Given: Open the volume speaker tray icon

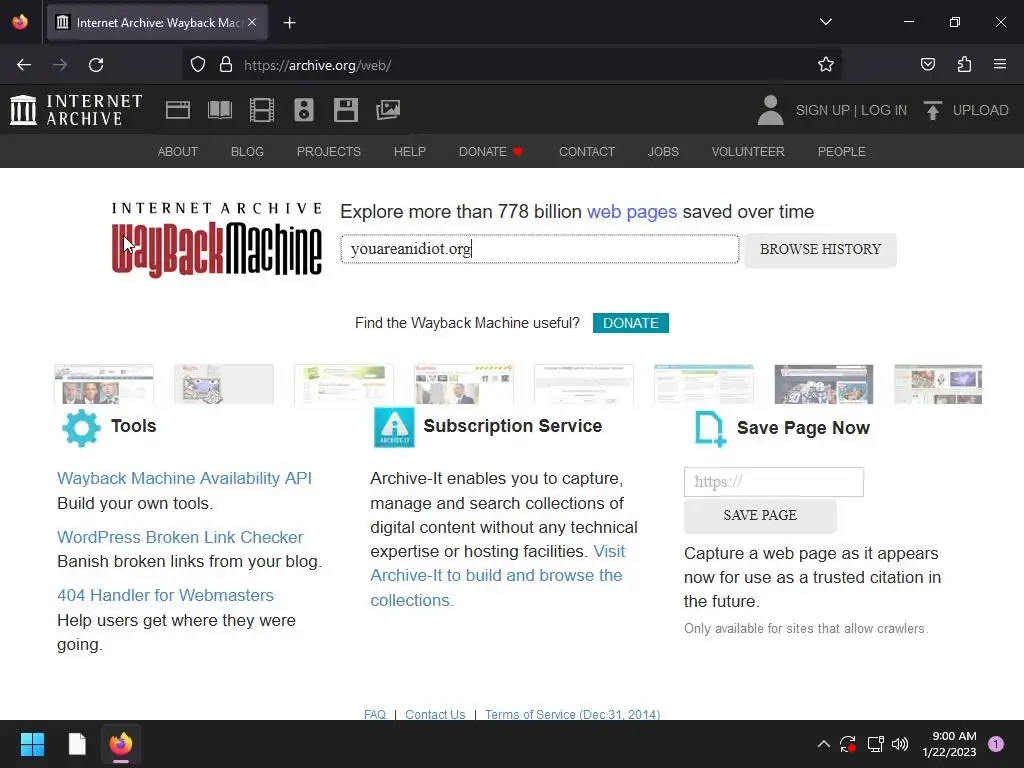Looking at the screenshot, I should click(x=900, y=744).
